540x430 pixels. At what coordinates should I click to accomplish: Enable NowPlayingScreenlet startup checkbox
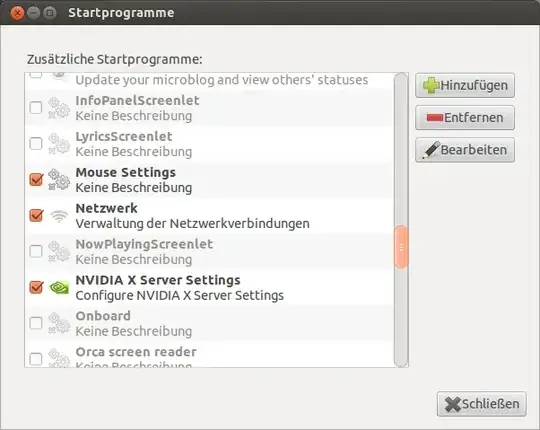[36, 251]
